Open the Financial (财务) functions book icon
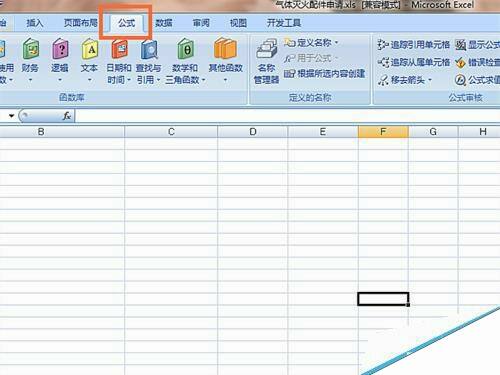The width and height of the screenshot is (500, 375). [x=30, y=49]
